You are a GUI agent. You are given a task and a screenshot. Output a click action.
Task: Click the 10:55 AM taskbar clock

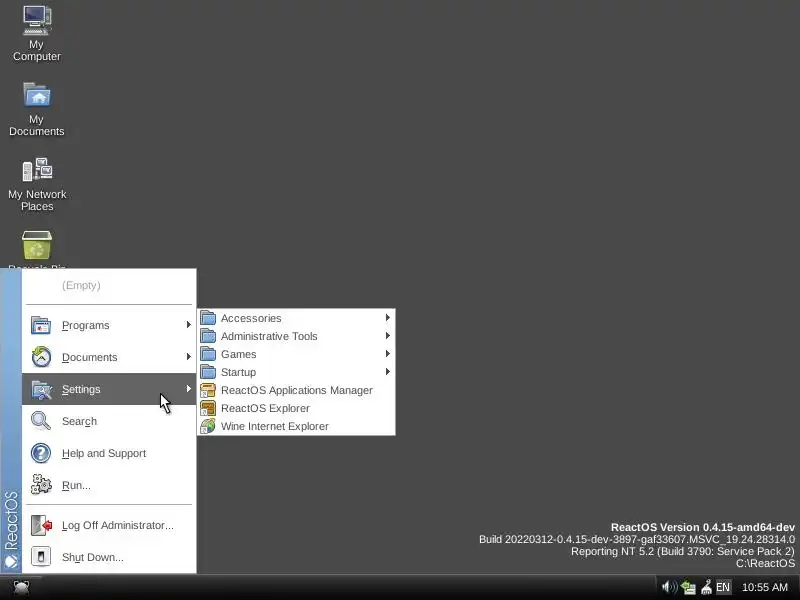click(x=764, y=587)
